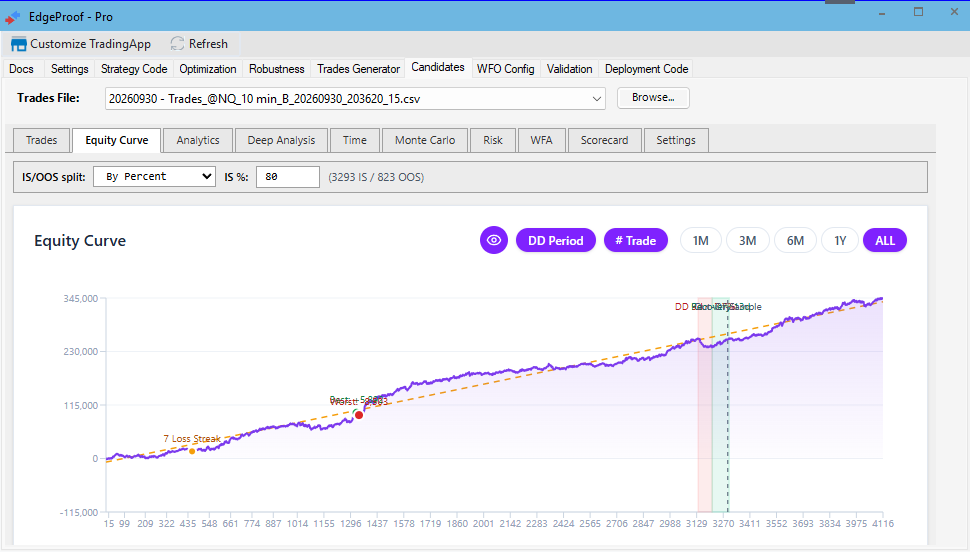Open the Risk sub-tab
970x552 pixels.
pyautogui.click(x=493, y=140)
